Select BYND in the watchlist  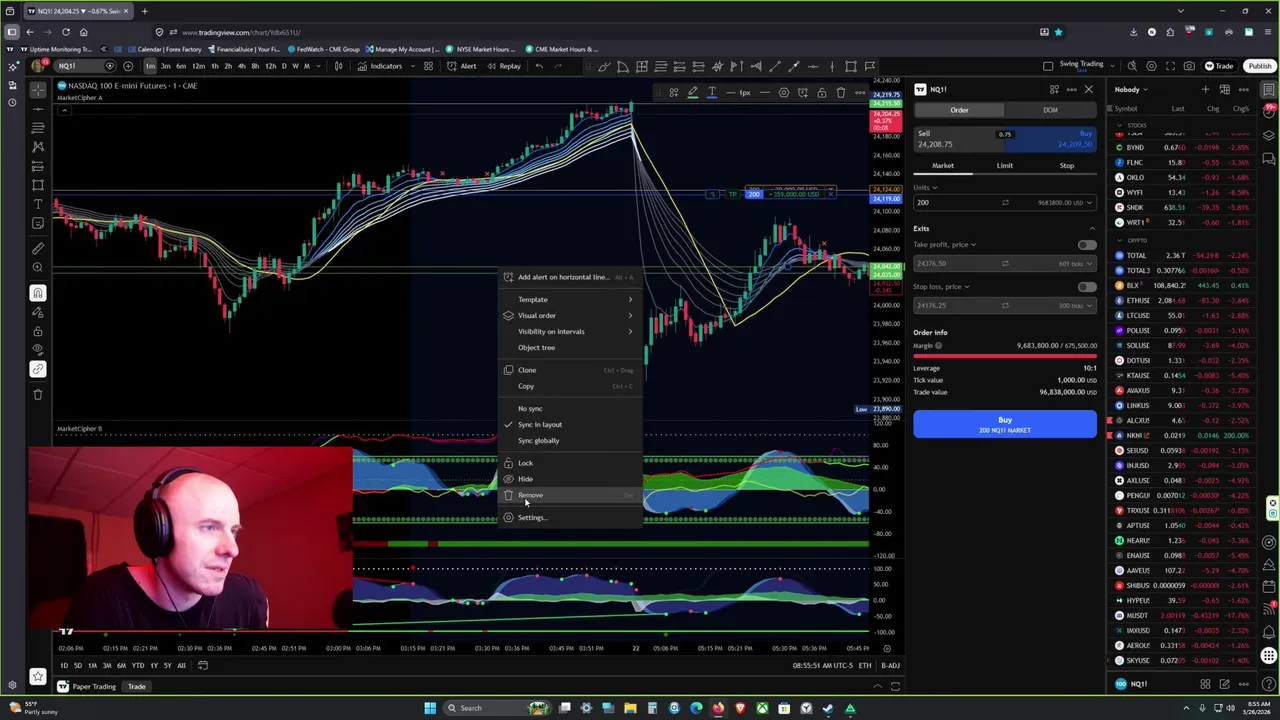pos(1183,147)
